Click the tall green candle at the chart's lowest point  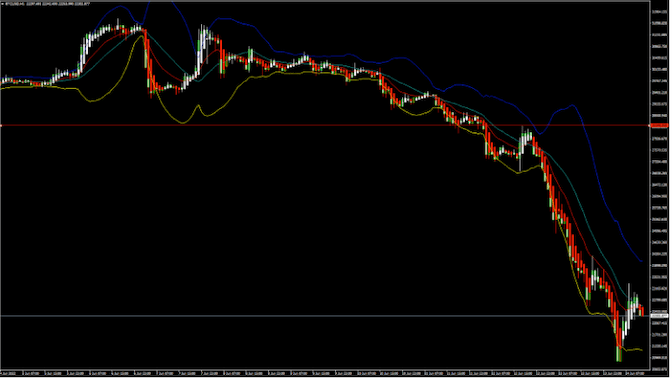pyautogui.click(x=619, y=354)
